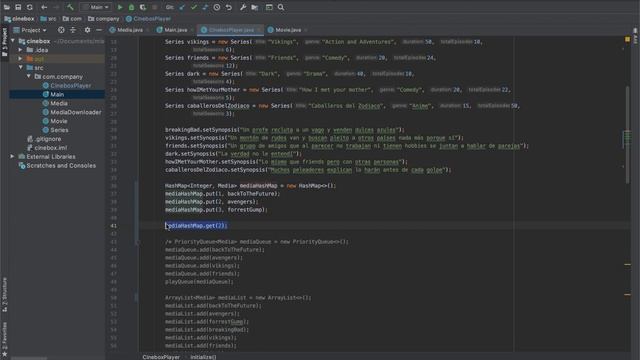Click the Save All toolbar icon
This screenshot has width=640, height=360.
point(18,7)
